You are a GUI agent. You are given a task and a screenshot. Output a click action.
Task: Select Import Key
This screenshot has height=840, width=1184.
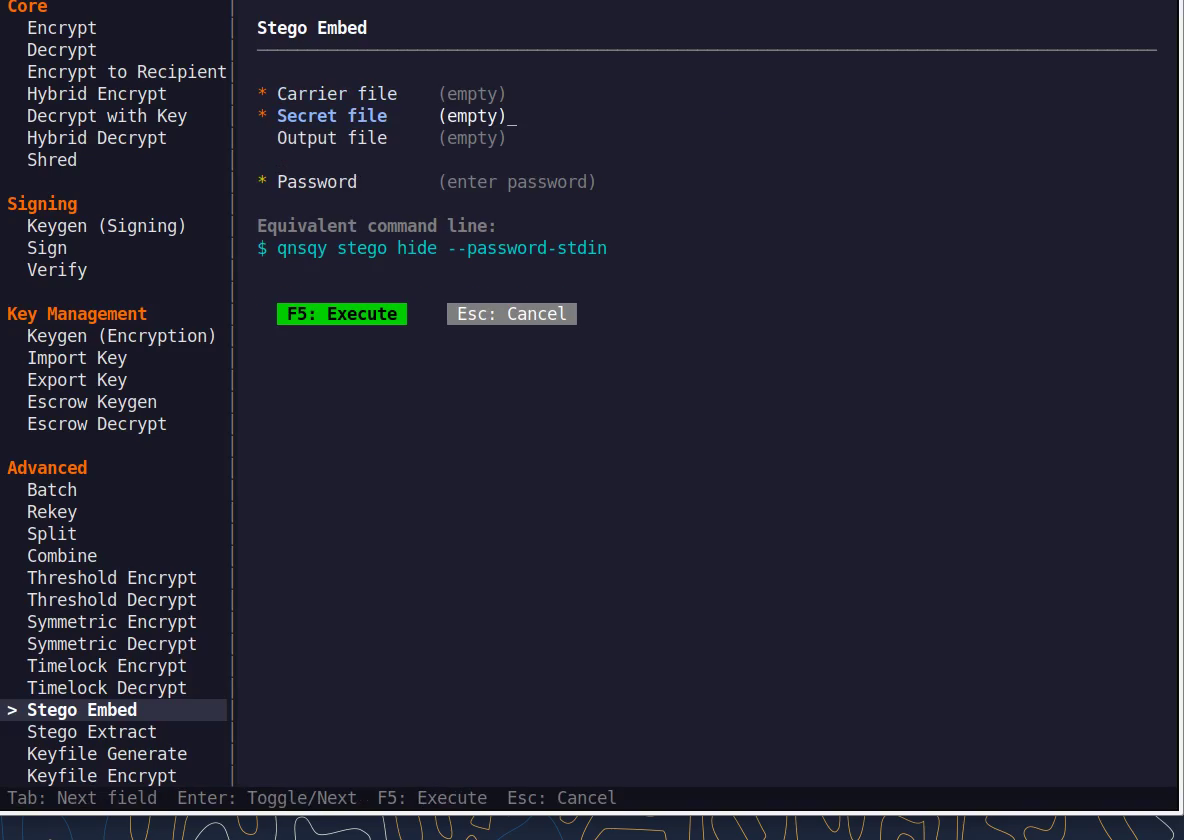tap(77, 357)
